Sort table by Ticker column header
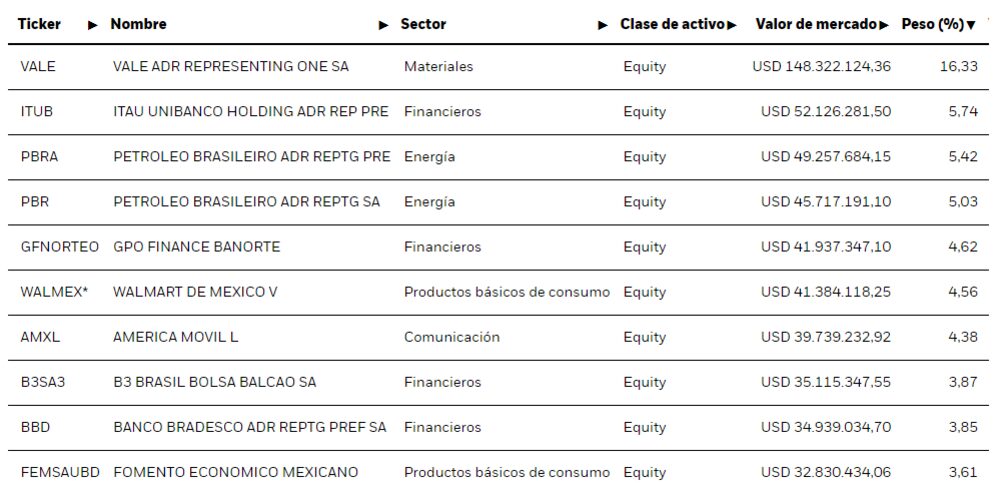The image size is (1000, 483). click(39, 24)
